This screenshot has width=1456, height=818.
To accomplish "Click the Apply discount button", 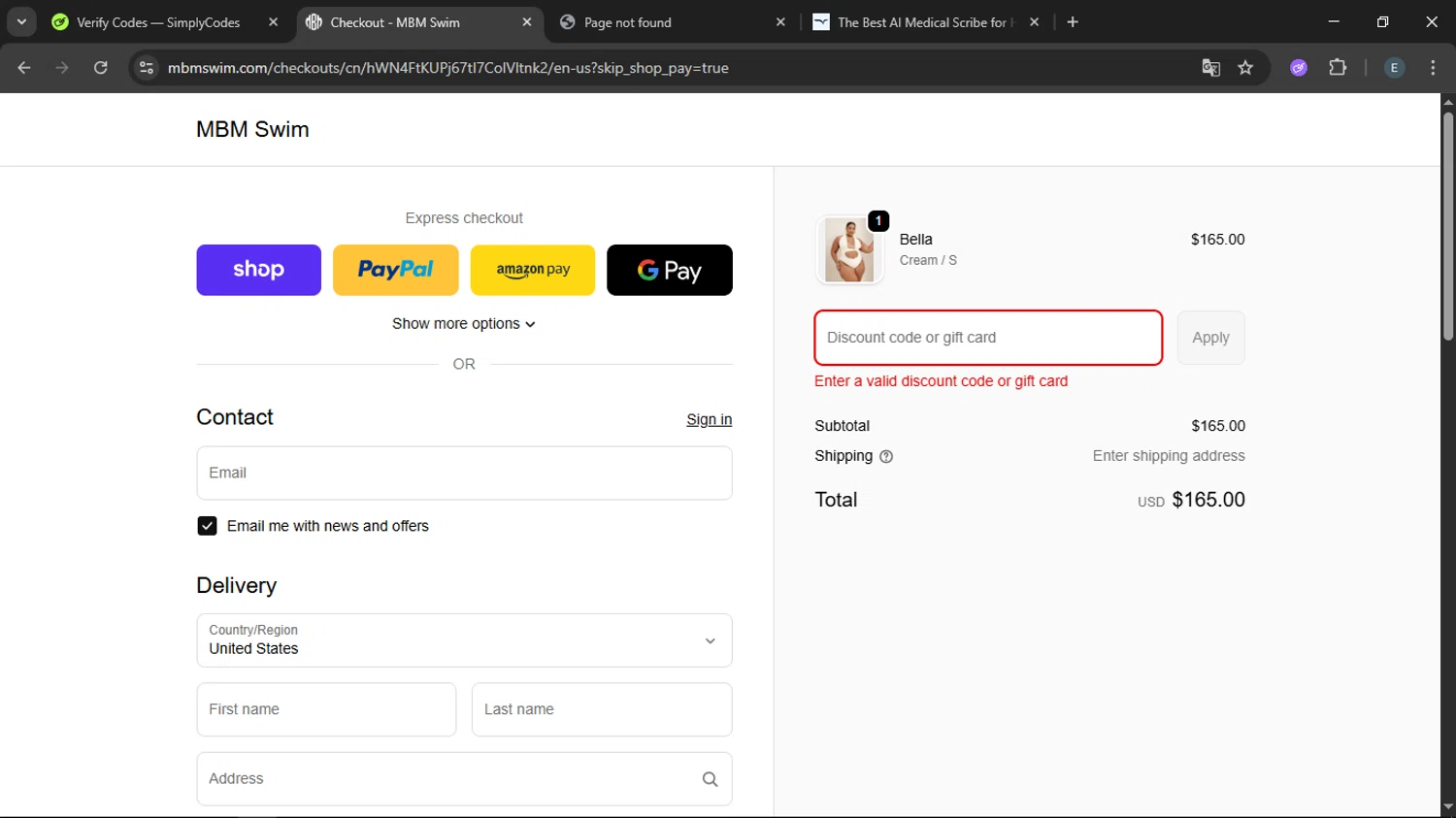I will (1210, 338).
